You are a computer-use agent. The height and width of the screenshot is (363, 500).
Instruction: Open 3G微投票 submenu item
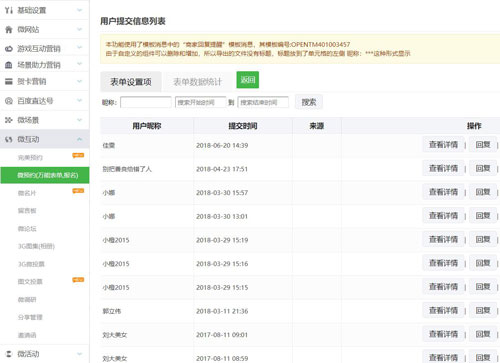pos(31,264)
